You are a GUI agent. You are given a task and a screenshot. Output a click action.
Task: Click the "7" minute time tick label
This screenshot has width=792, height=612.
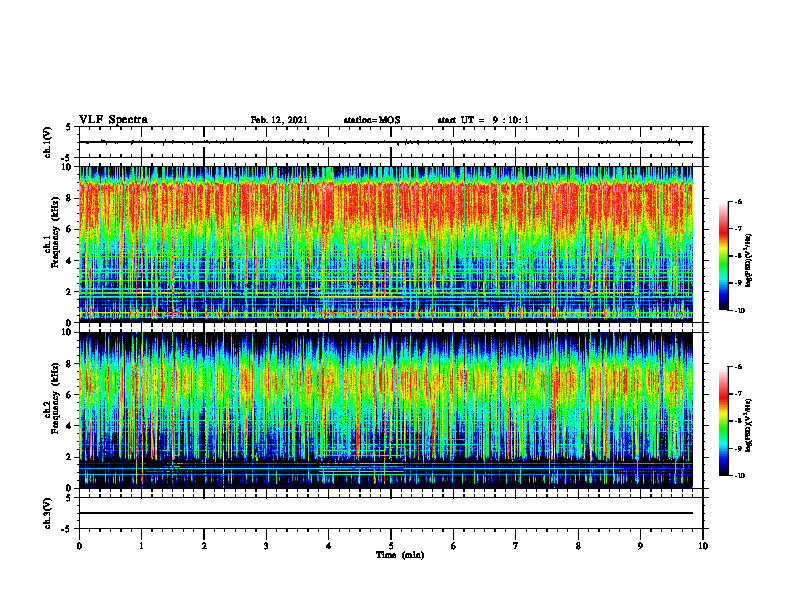point(516,546)
